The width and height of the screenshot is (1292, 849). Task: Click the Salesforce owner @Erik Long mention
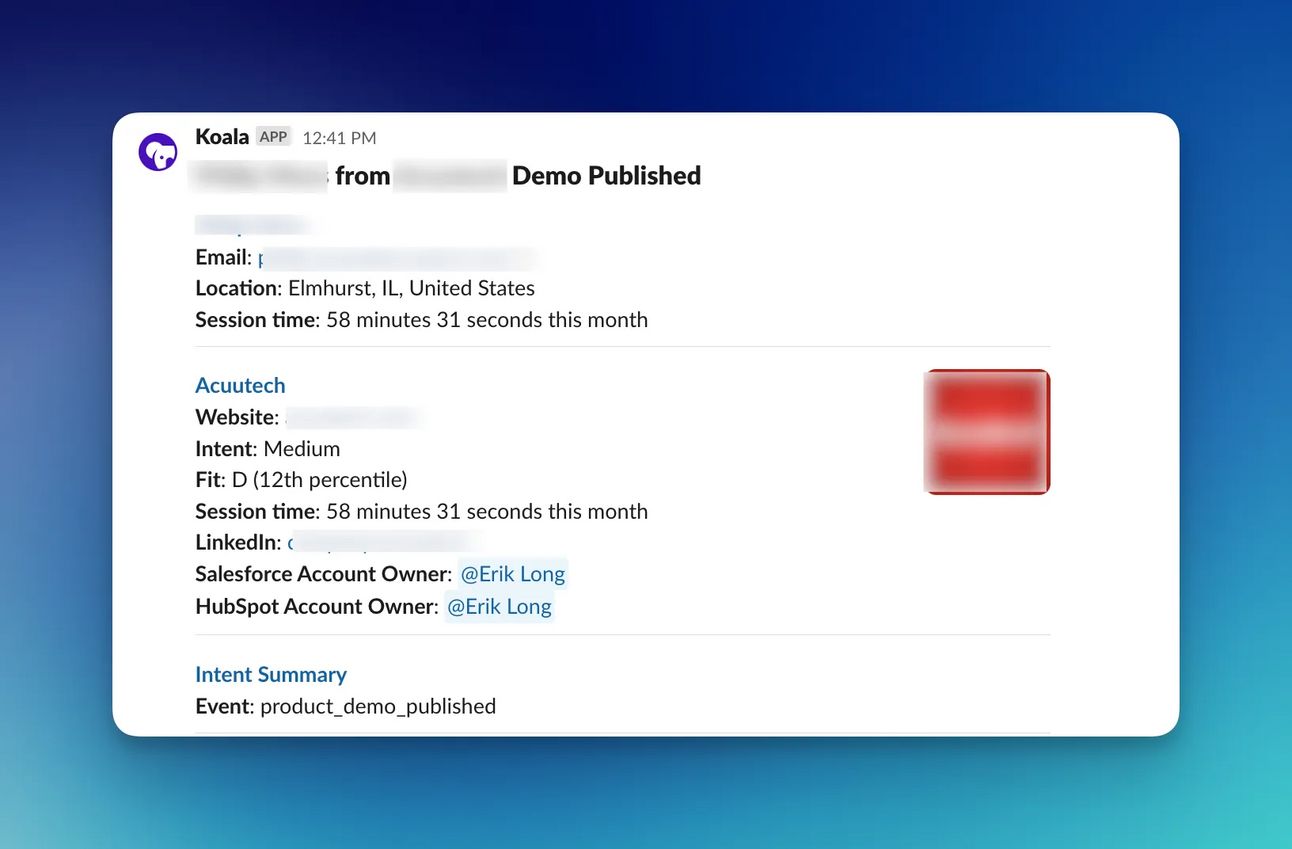point(513,574)
